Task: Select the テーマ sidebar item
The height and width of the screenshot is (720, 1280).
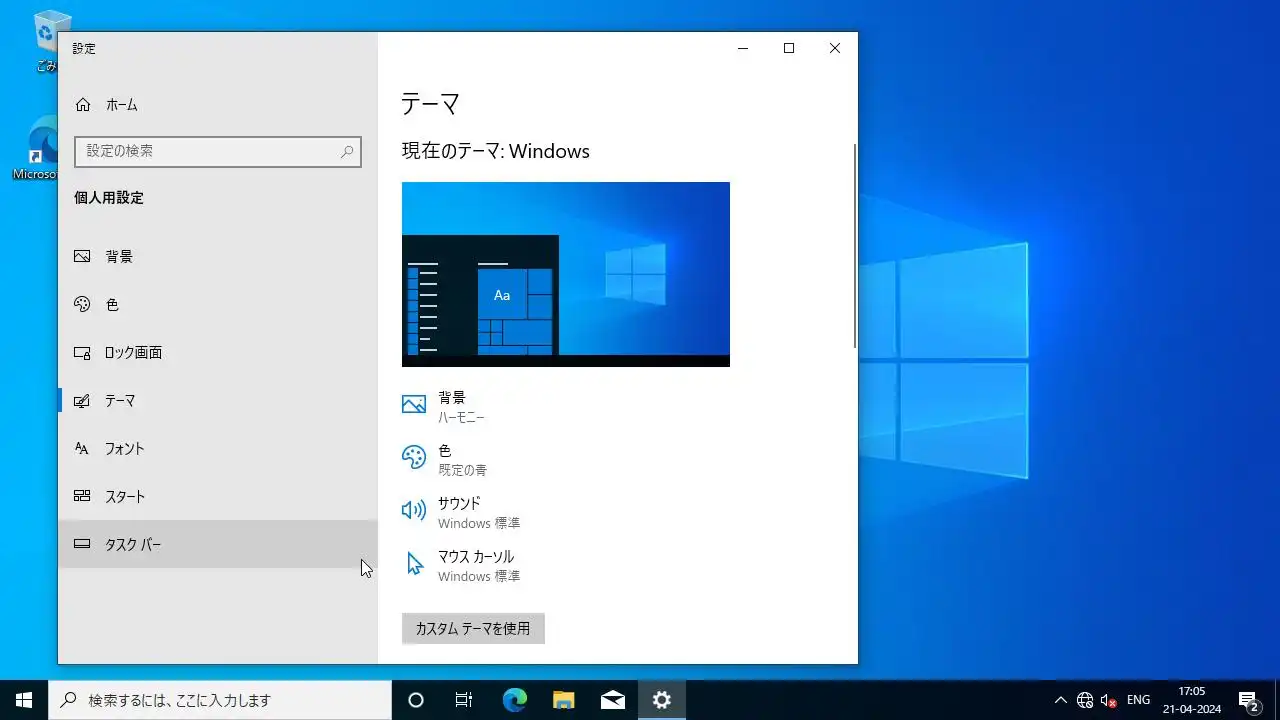Action: tap(218, 401)
